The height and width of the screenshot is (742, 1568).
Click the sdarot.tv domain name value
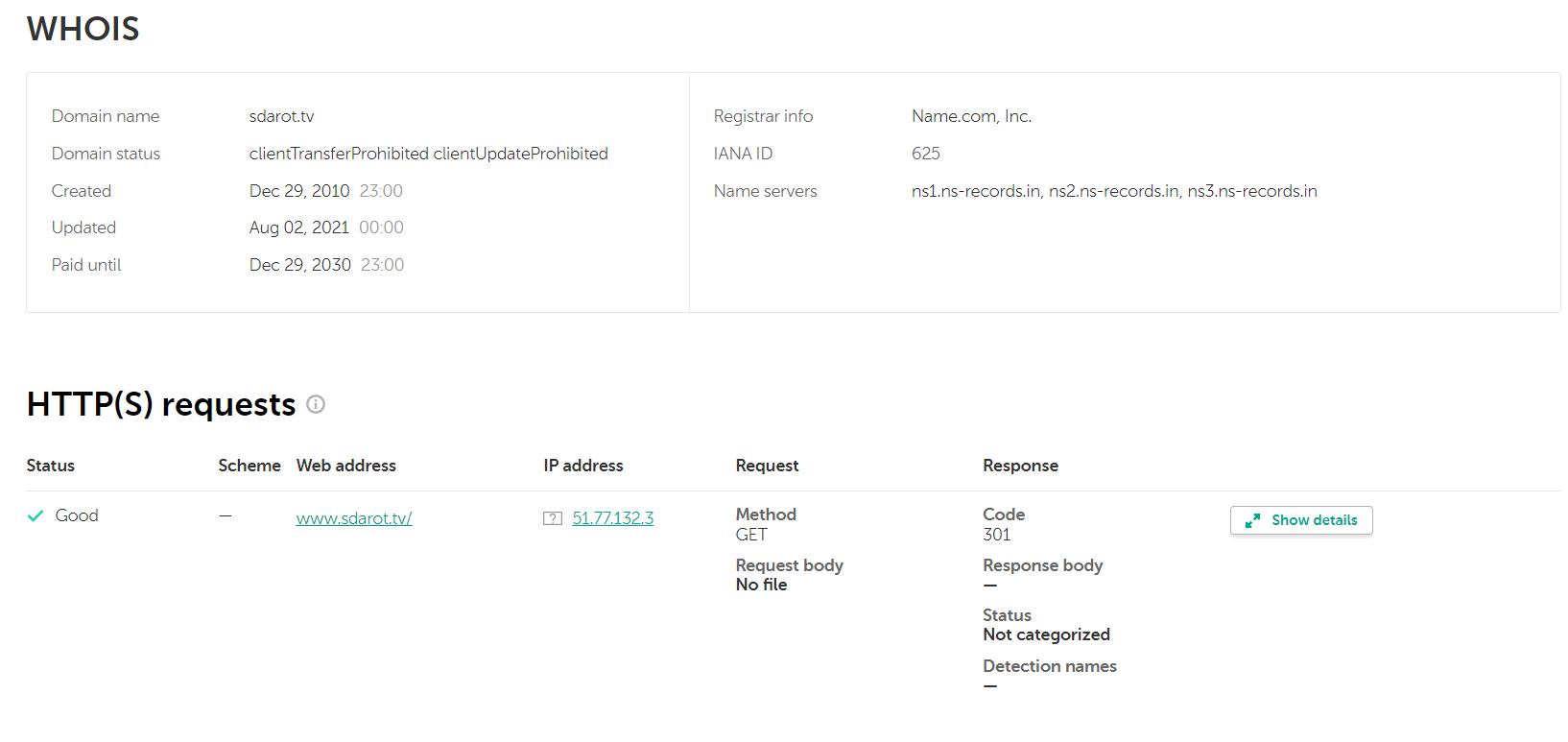click(282, 116)
